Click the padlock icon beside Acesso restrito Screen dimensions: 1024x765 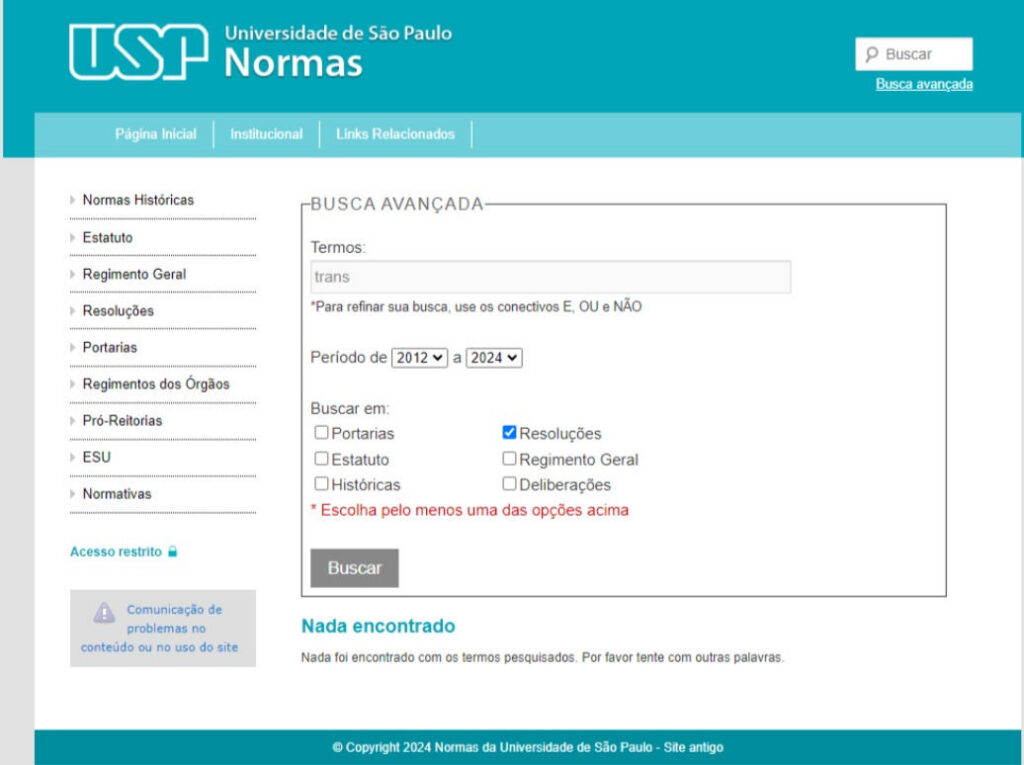tap(173, 552)
